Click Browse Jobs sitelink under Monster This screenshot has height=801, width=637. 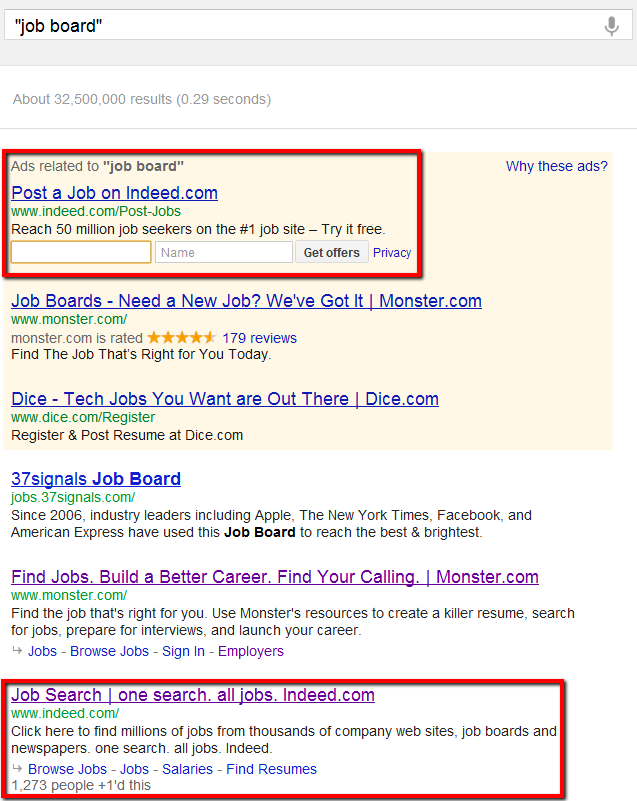tap(109, 651)
